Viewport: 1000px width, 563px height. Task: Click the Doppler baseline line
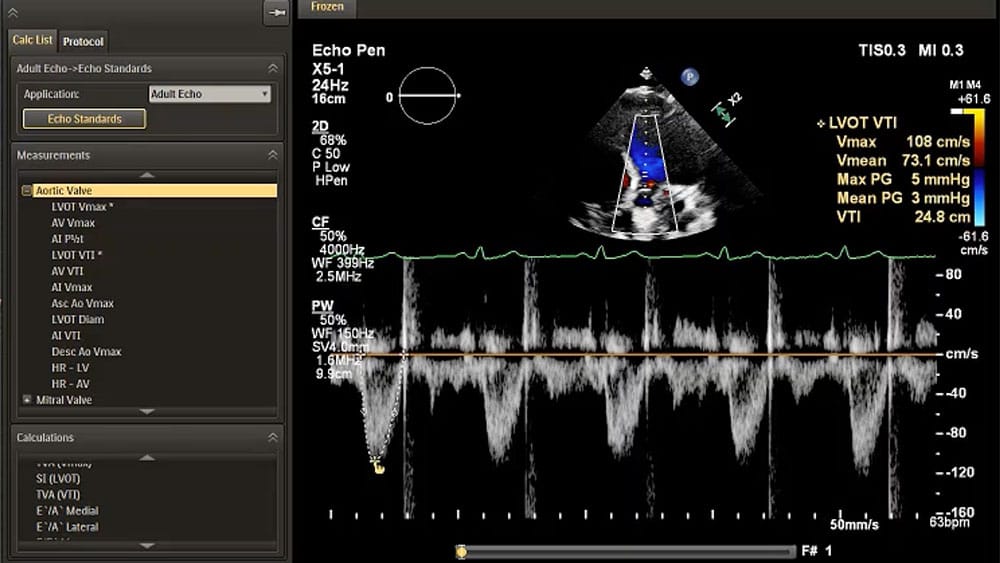click(651, 354)
